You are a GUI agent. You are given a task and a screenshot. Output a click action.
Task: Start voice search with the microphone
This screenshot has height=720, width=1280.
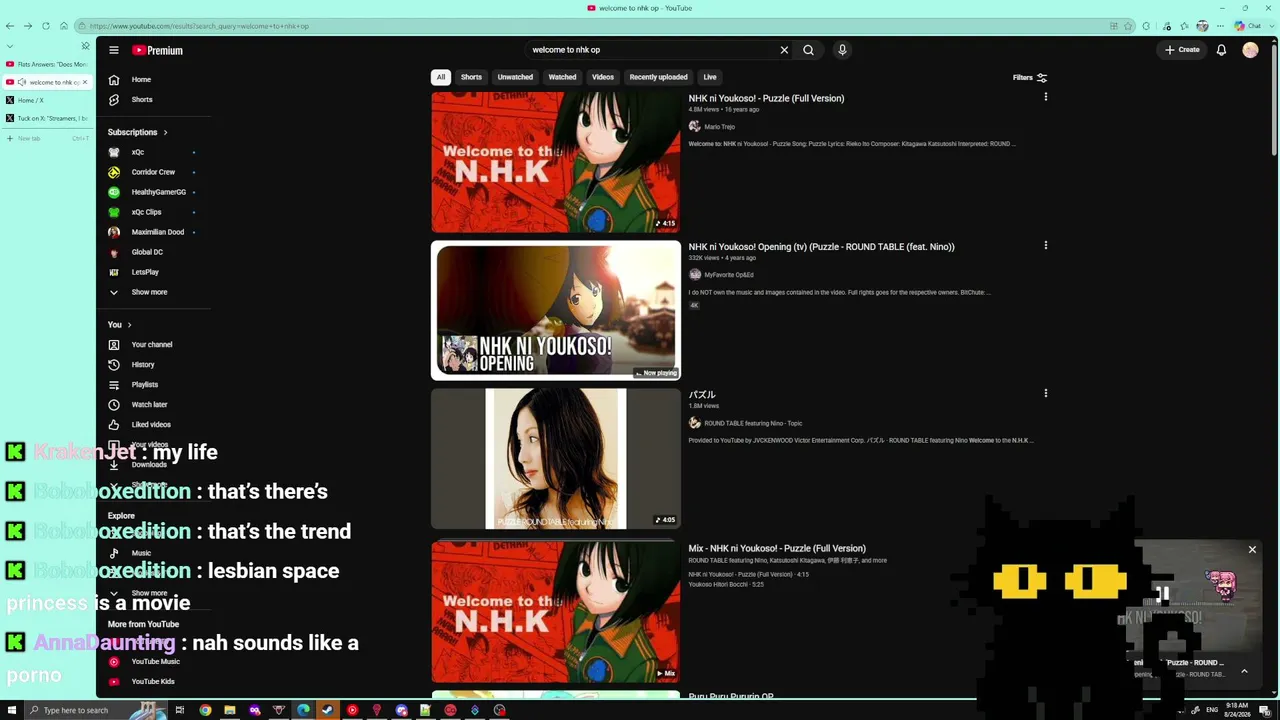(842, 50)
